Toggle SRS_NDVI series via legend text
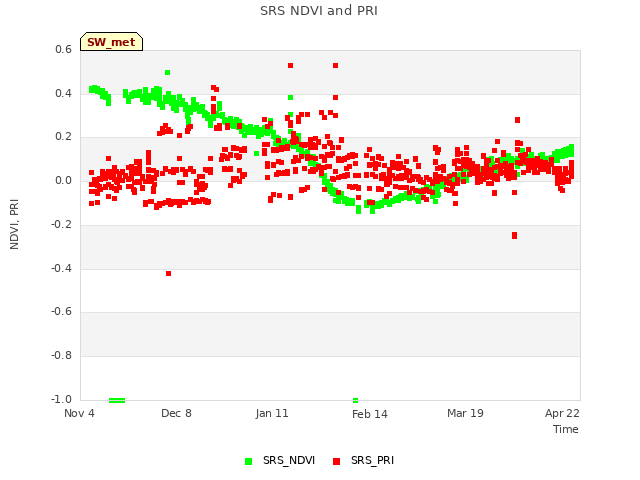 coord(289,460)
